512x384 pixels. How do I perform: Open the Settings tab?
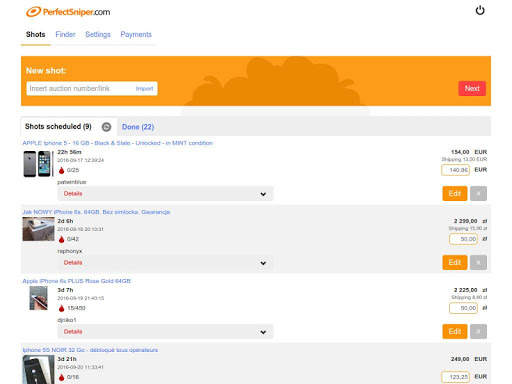click(x=98, y=35)
